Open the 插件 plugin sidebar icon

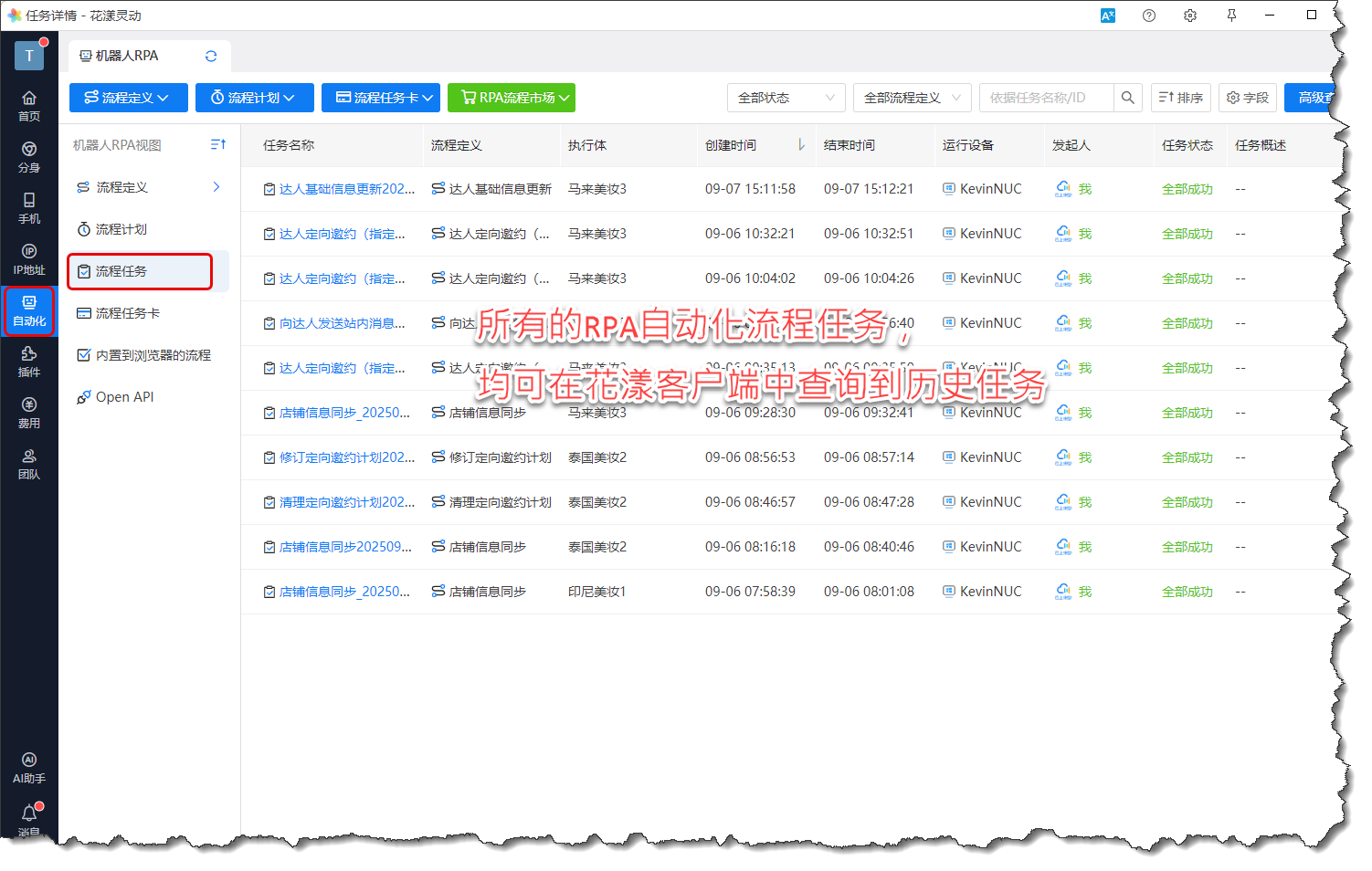(x=29, y=361)
